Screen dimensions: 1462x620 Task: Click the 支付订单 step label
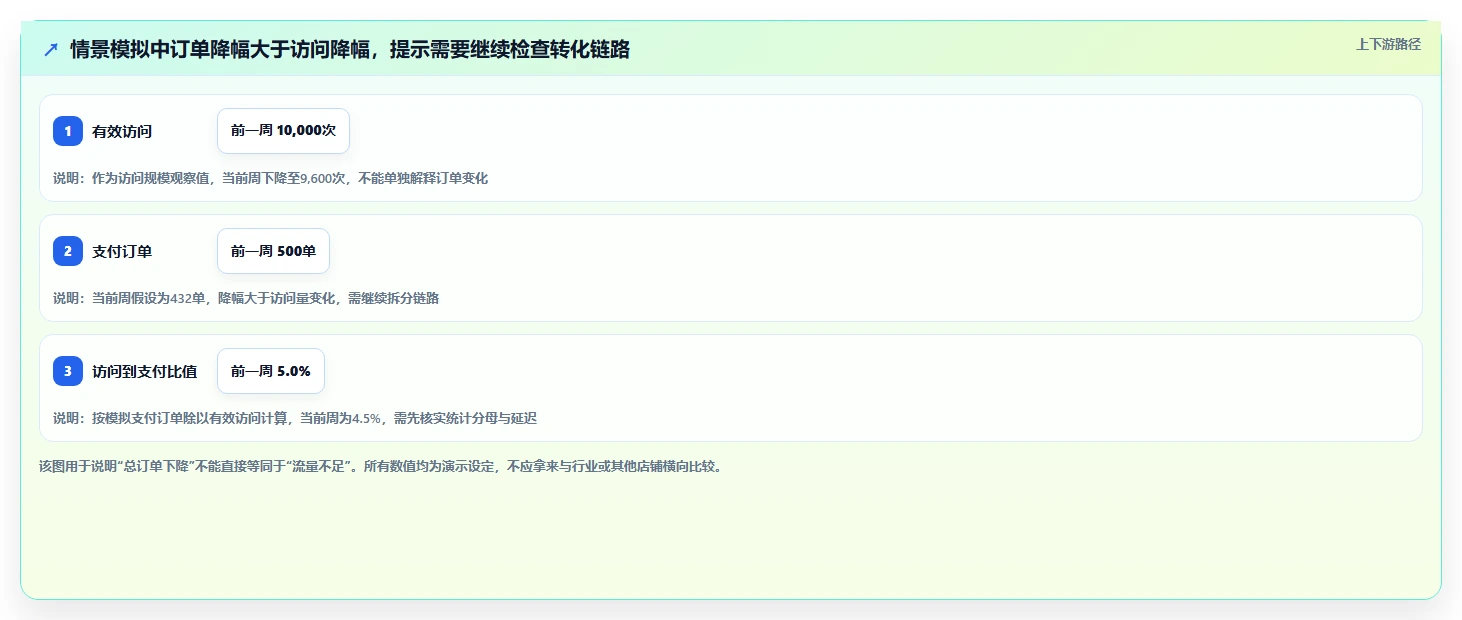(122, 251)
